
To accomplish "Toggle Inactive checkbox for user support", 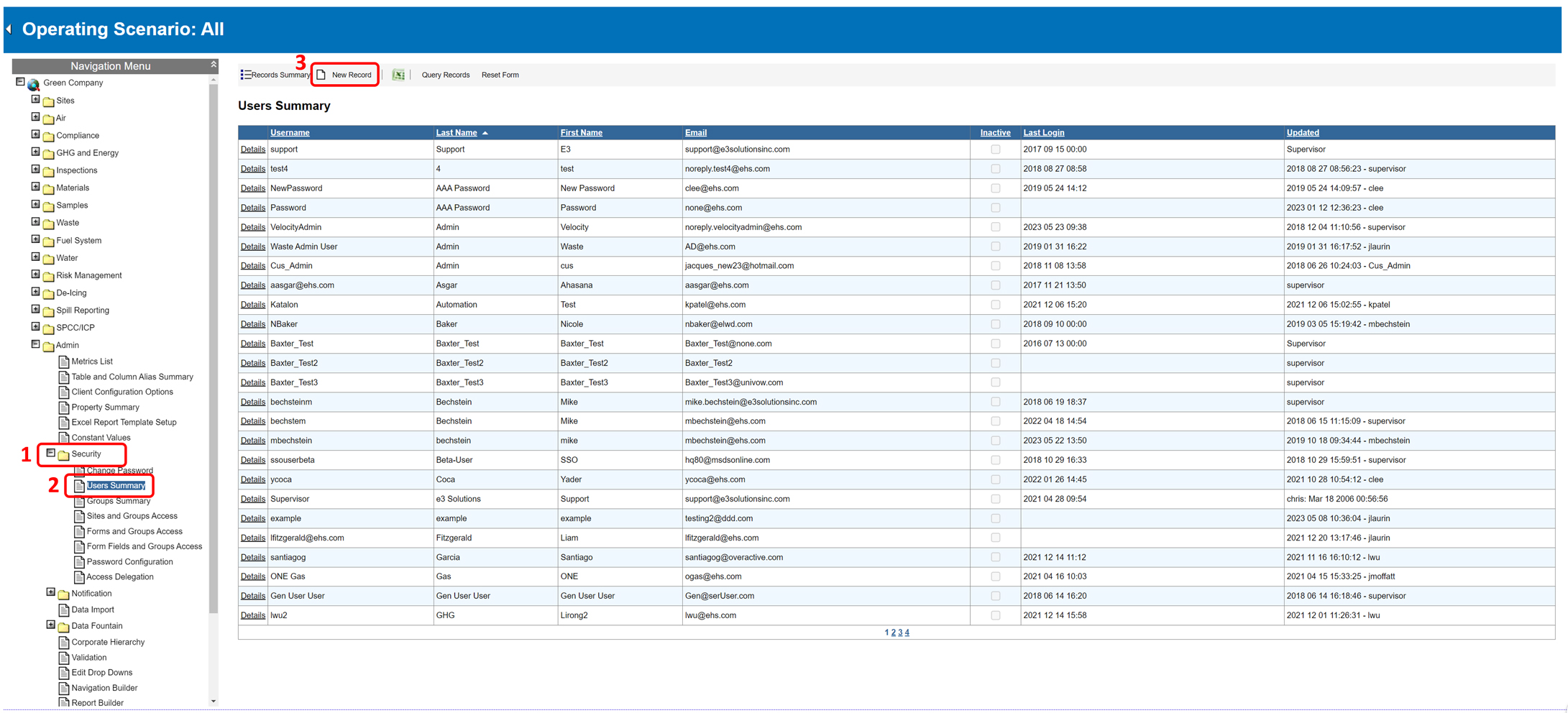I will point(996,149).
